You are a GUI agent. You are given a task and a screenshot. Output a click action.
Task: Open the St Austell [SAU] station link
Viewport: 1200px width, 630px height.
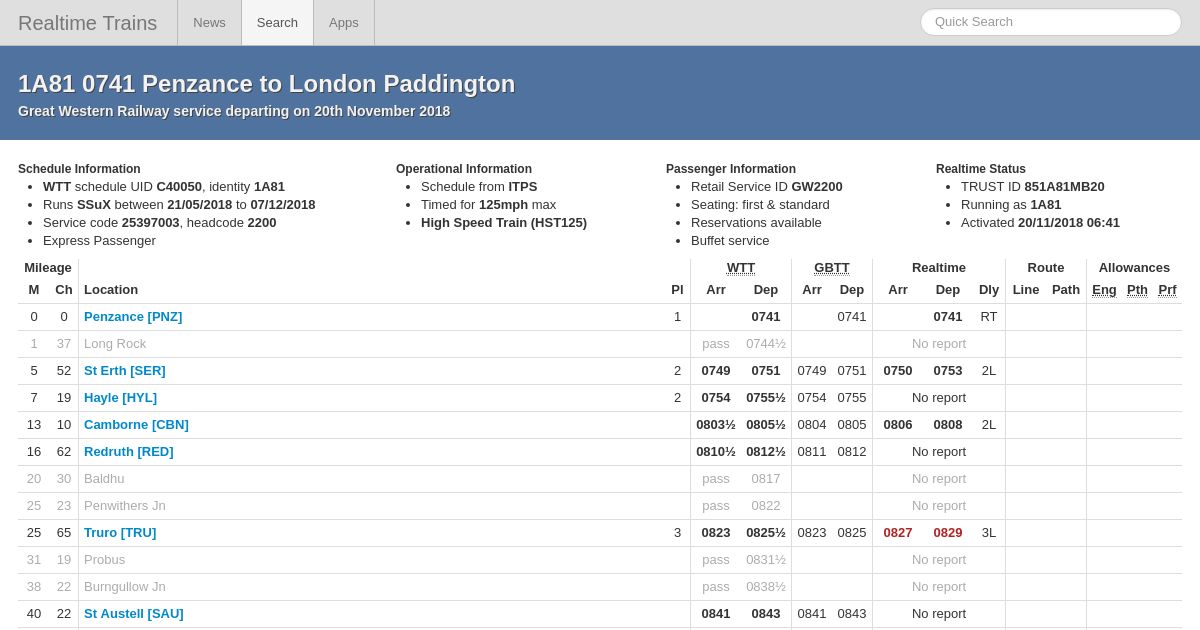coord(134,614)
